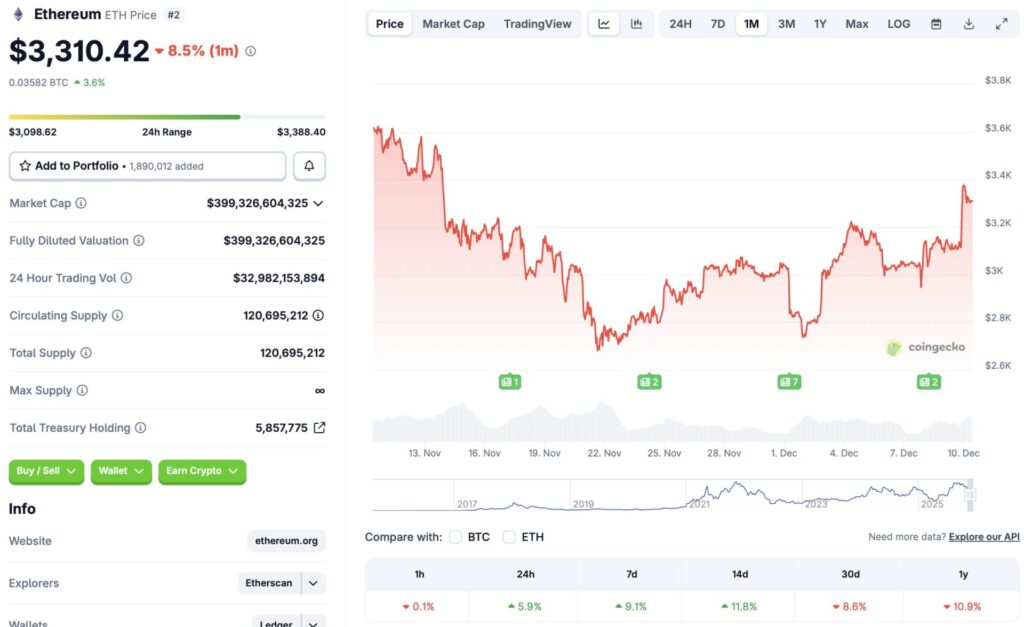Open the Explorers dropdown next to Etherscan
The image size is (1024, 627).
[x=312, y=583]
